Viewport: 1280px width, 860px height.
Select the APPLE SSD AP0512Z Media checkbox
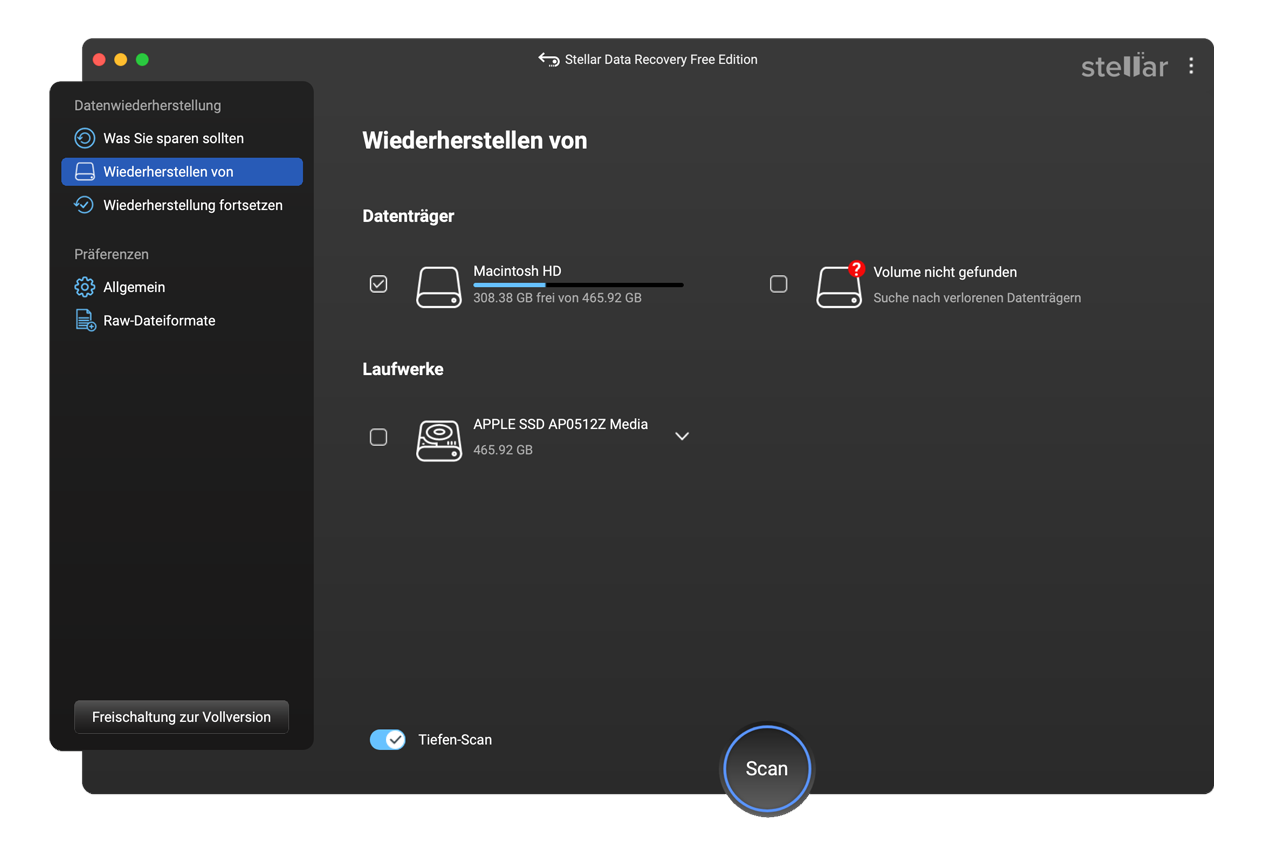[378, 437]
